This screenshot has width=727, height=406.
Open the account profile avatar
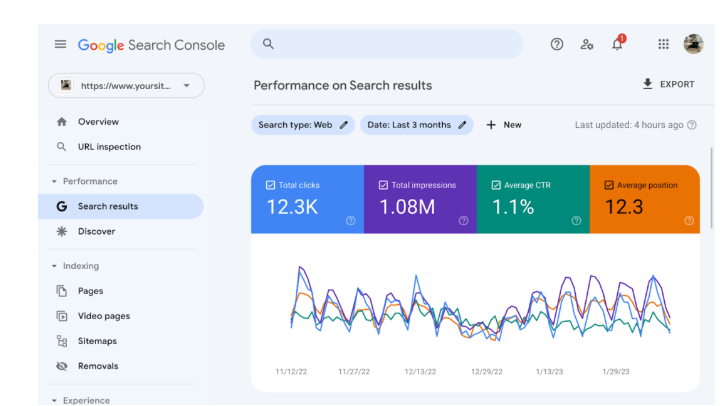tap(693, 44)
